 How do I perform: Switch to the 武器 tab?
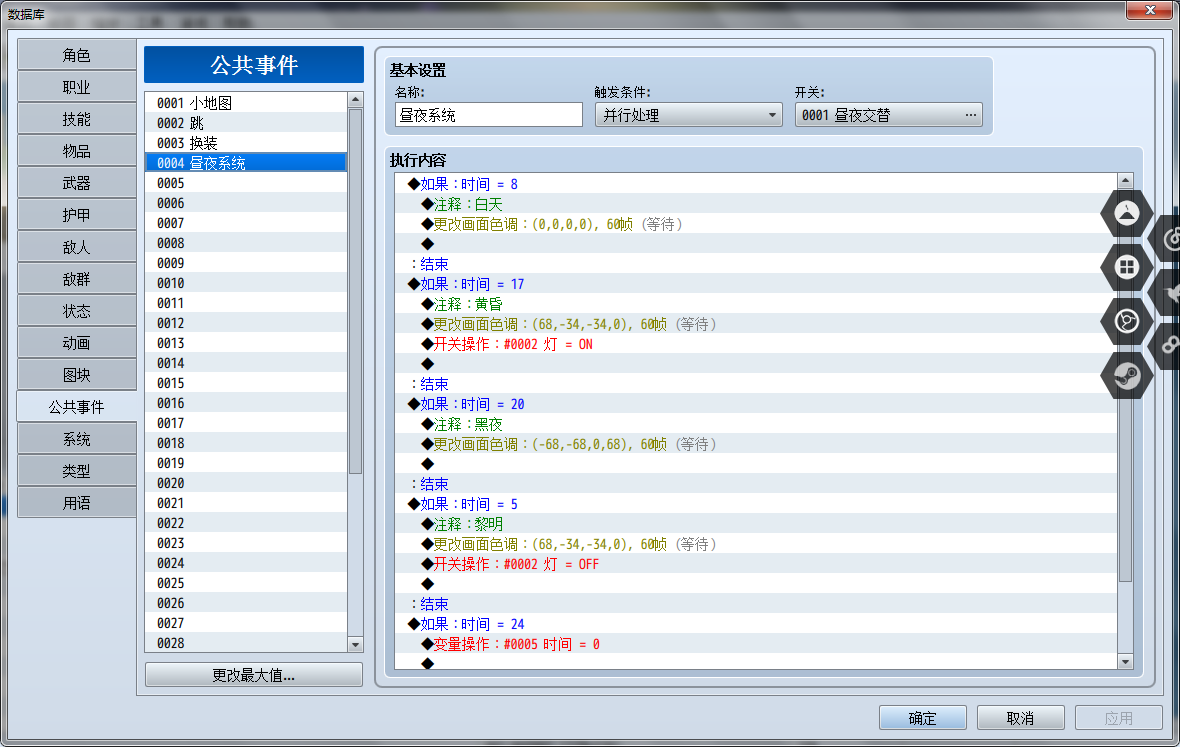[x=76, y=184]
